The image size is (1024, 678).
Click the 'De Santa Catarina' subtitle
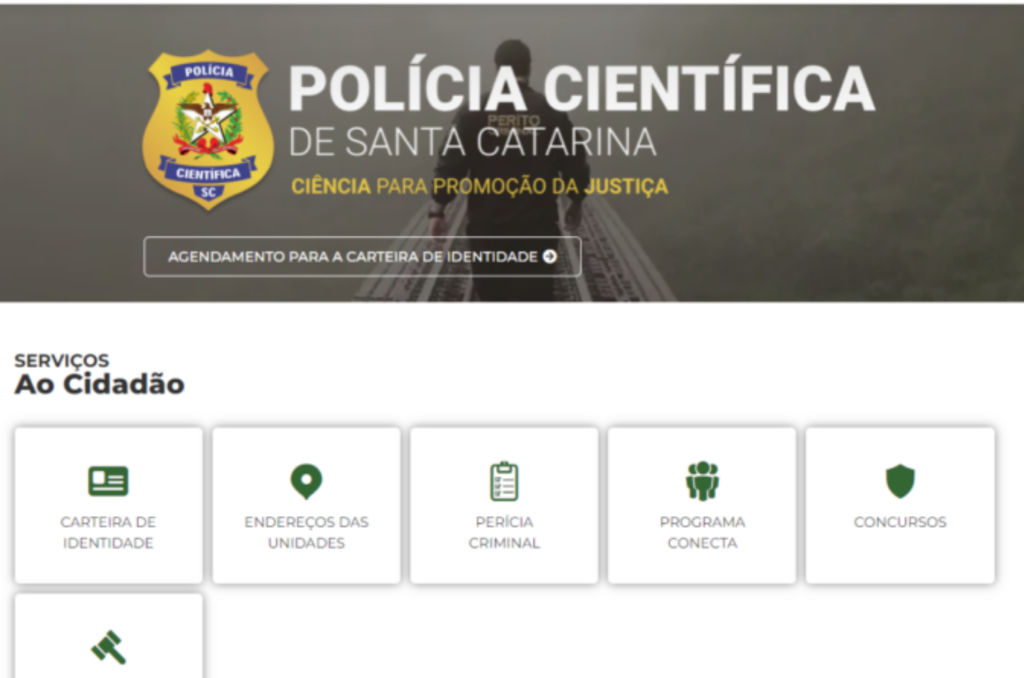[472, 142]
